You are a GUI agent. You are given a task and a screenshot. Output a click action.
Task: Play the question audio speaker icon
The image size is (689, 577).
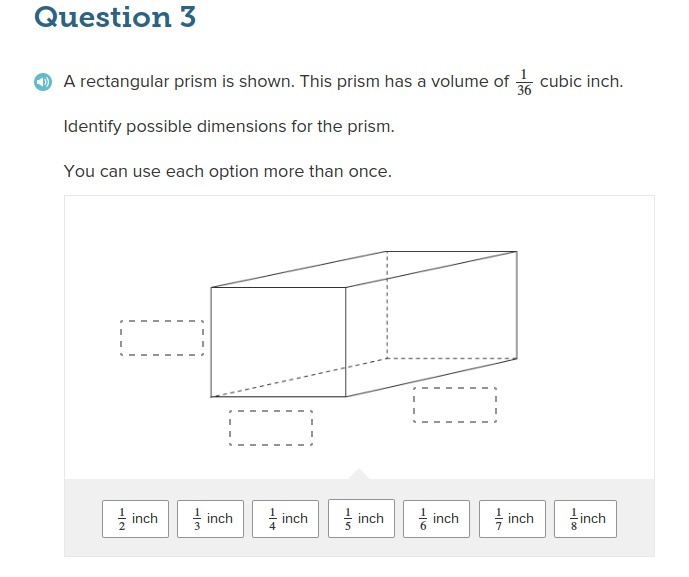(41, 82)
